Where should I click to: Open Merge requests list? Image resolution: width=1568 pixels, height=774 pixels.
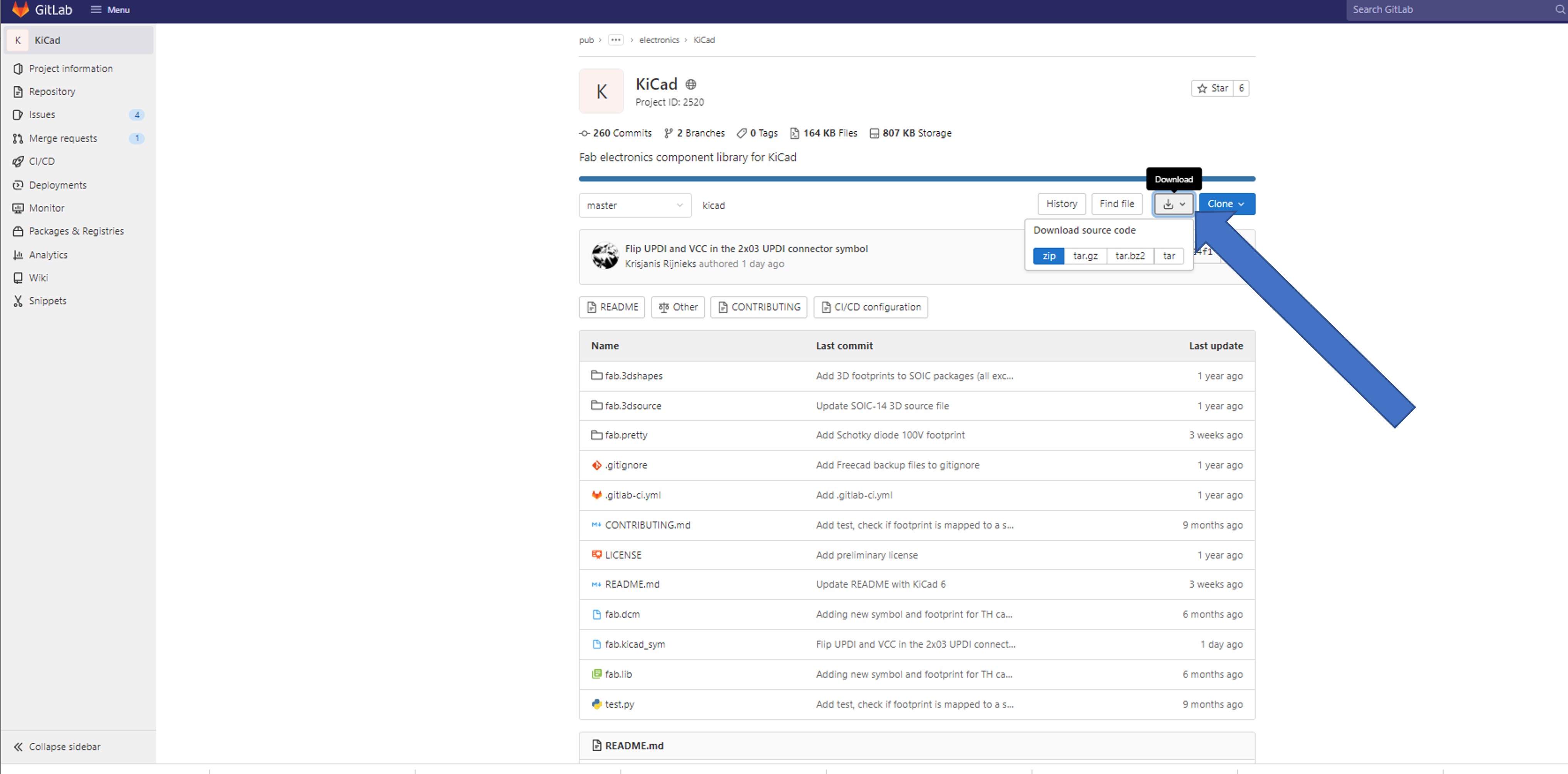tap(63, 138)
